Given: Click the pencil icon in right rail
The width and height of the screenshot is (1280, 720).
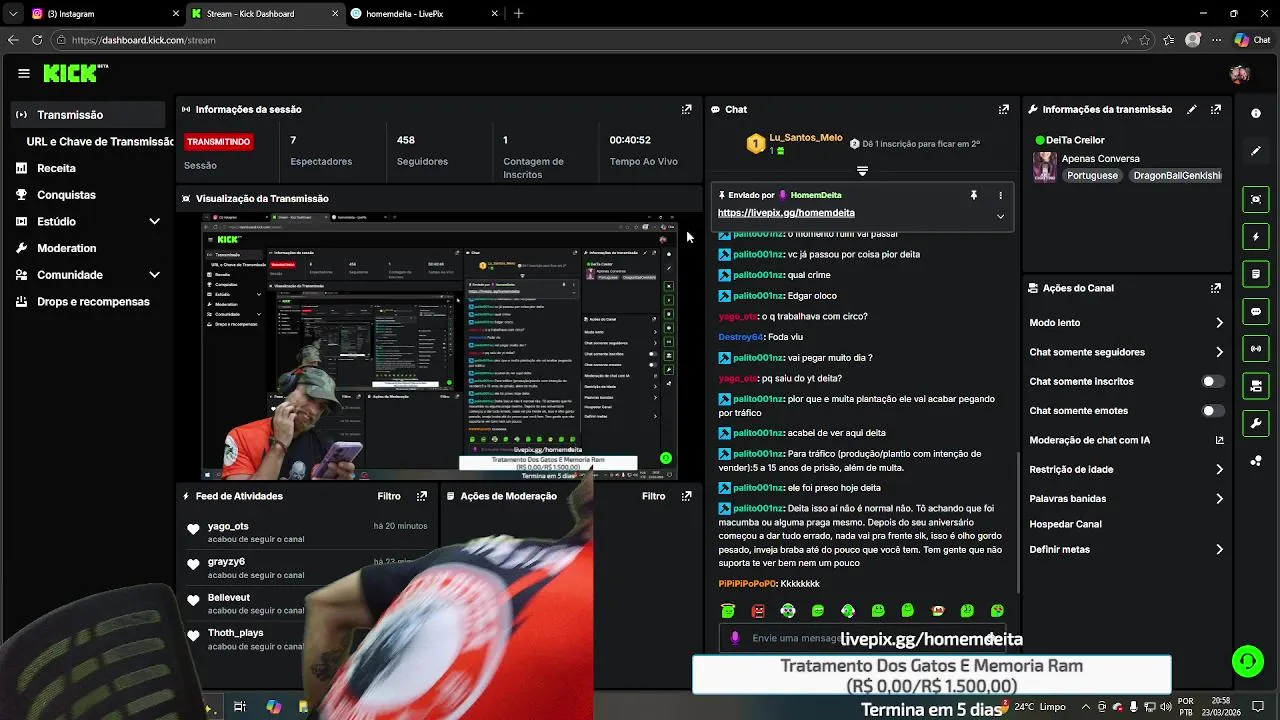Looking at the screenshot, I should 1256,151.
